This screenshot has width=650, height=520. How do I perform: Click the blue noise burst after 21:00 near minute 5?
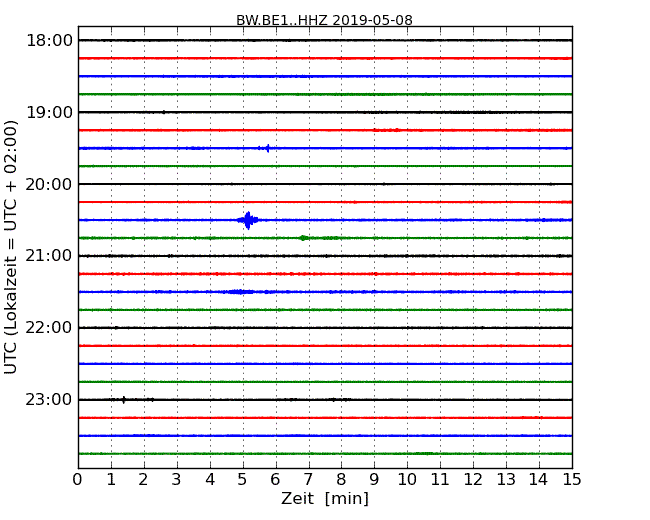coord(239,292)
